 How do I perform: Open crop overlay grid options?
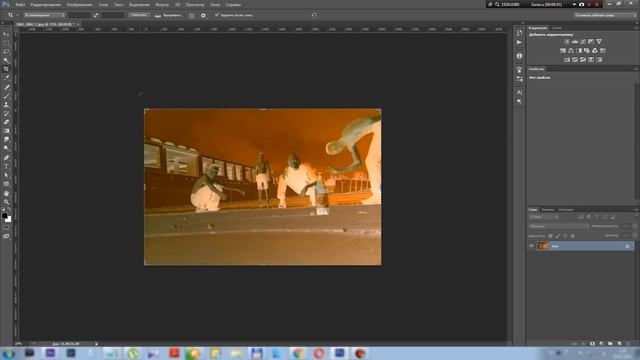pyautogui.click(x=191, y=15)
